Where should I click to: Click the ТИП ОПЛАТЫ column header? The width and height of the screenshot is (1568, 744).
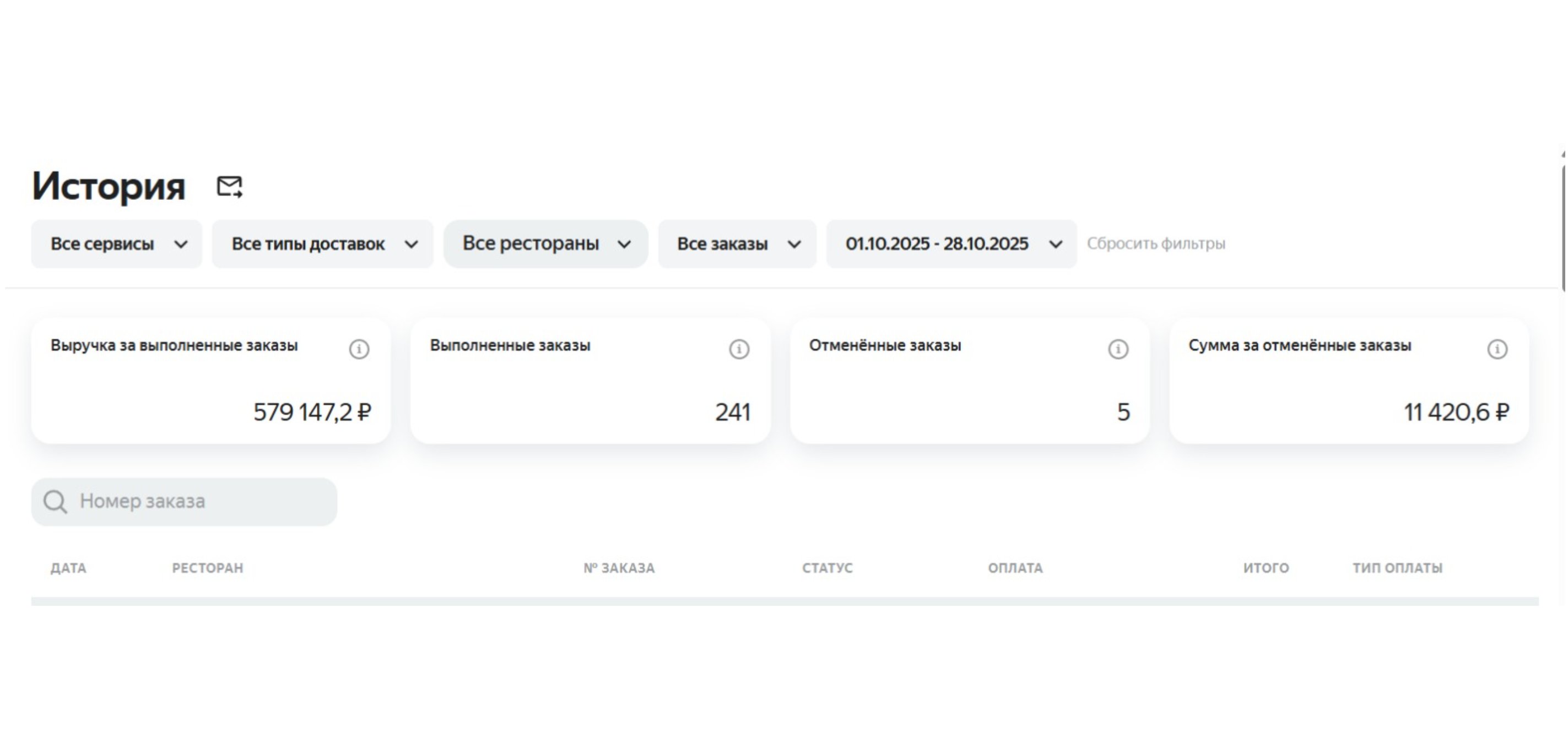(1398, 568)
